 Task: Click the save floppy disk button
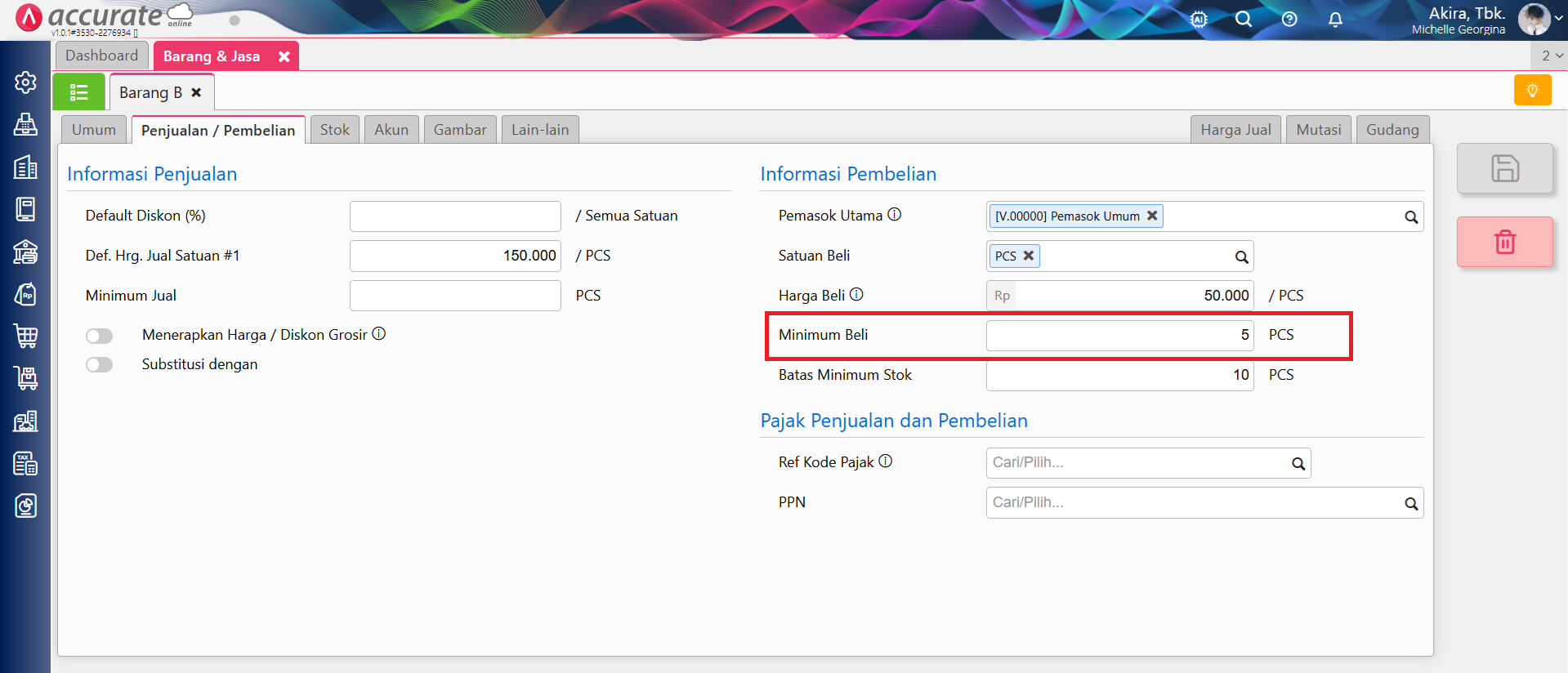[1504, 168]
